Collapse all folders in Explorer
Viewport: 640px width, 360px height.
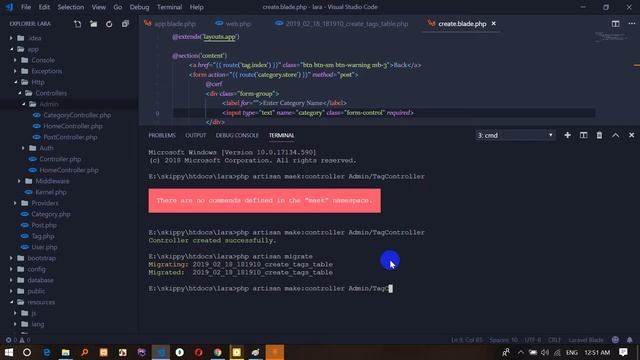(125, 24)
